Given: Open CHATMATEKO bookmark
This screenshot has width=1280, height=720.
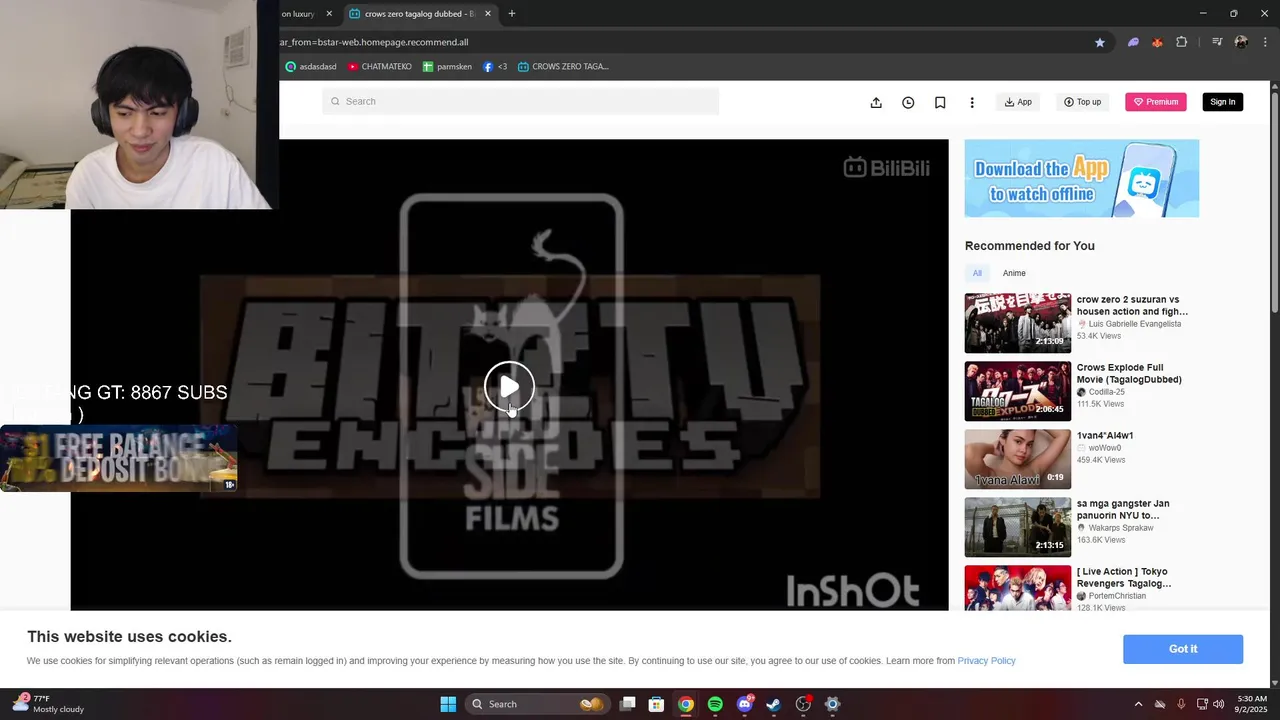Looking at the screenshot, I should [x=379, y=67].
